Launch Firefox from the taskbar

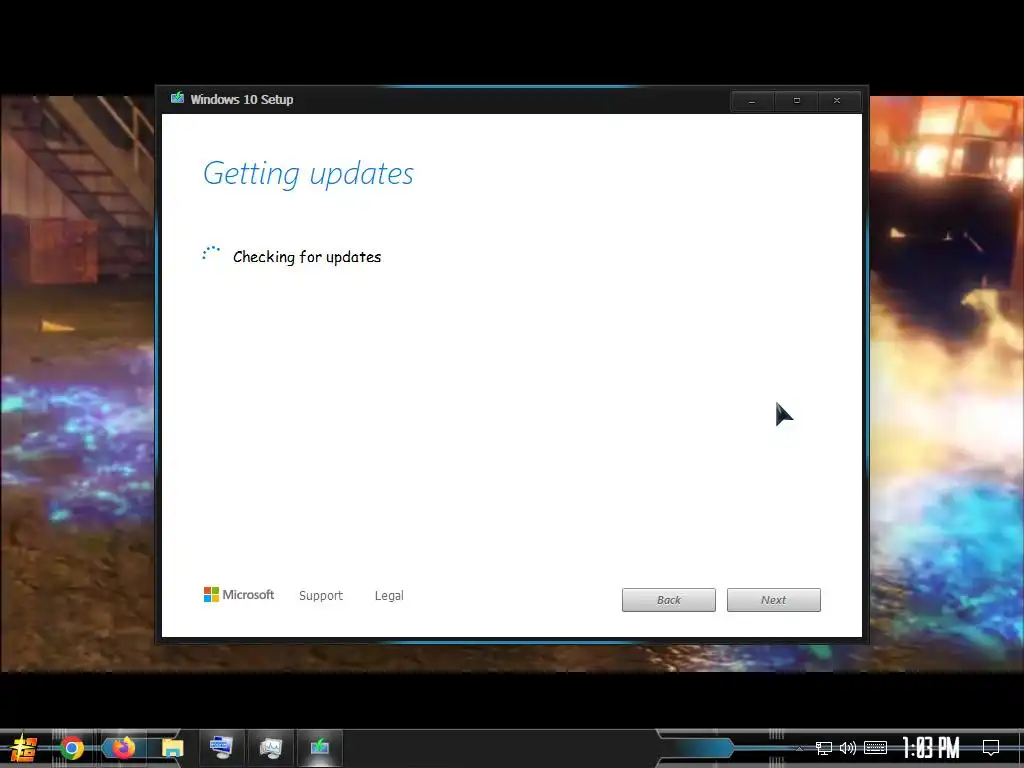click(123, 748)
